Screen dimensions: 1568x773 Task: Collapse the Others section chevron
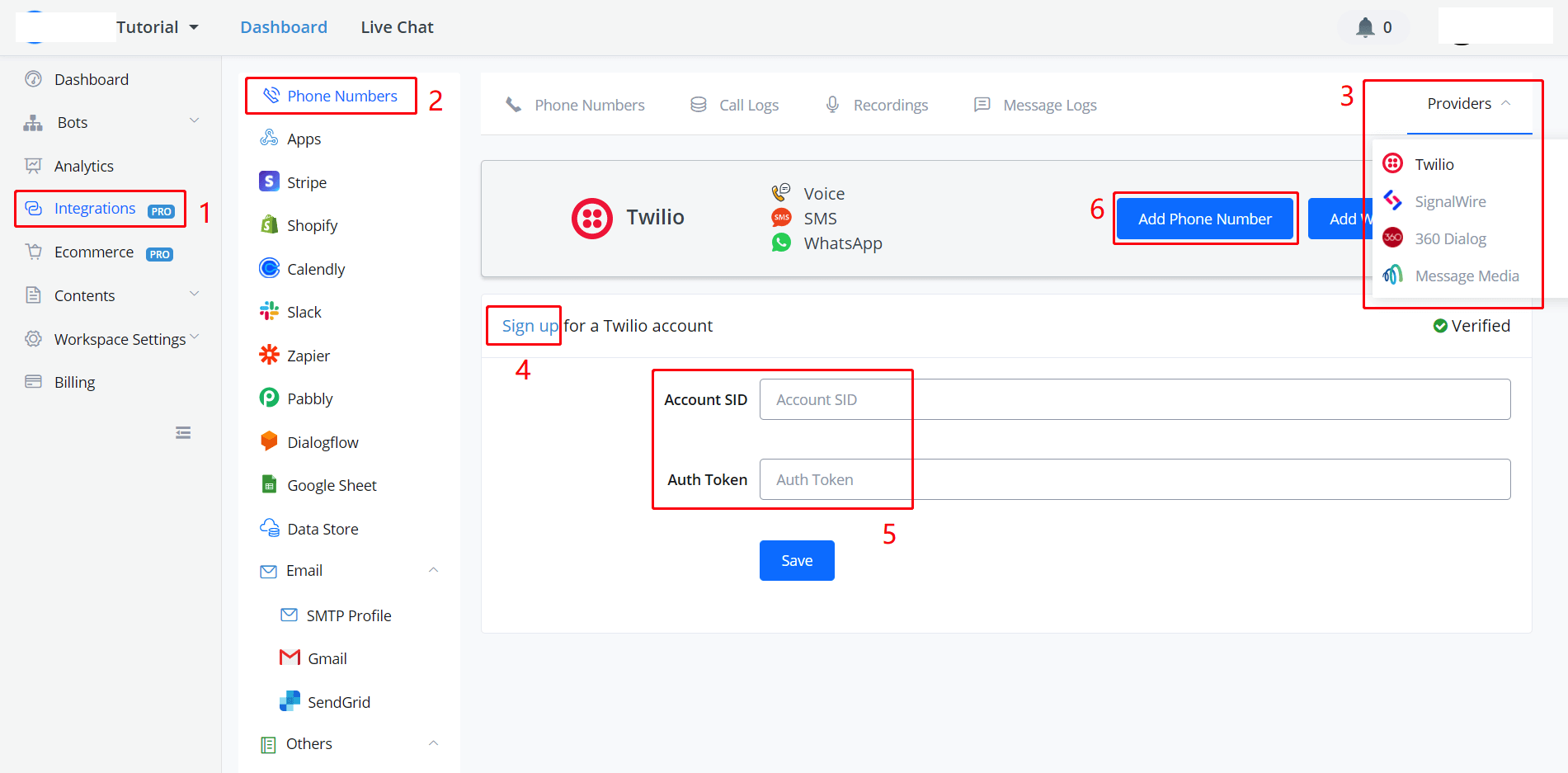click(433, 743)
